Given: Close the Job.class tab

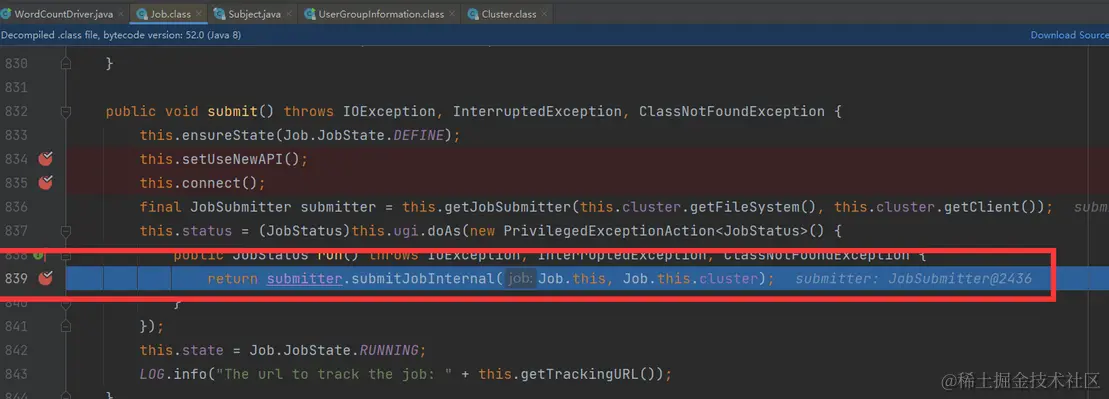Looking at the screenshot, I should [199, 14].
